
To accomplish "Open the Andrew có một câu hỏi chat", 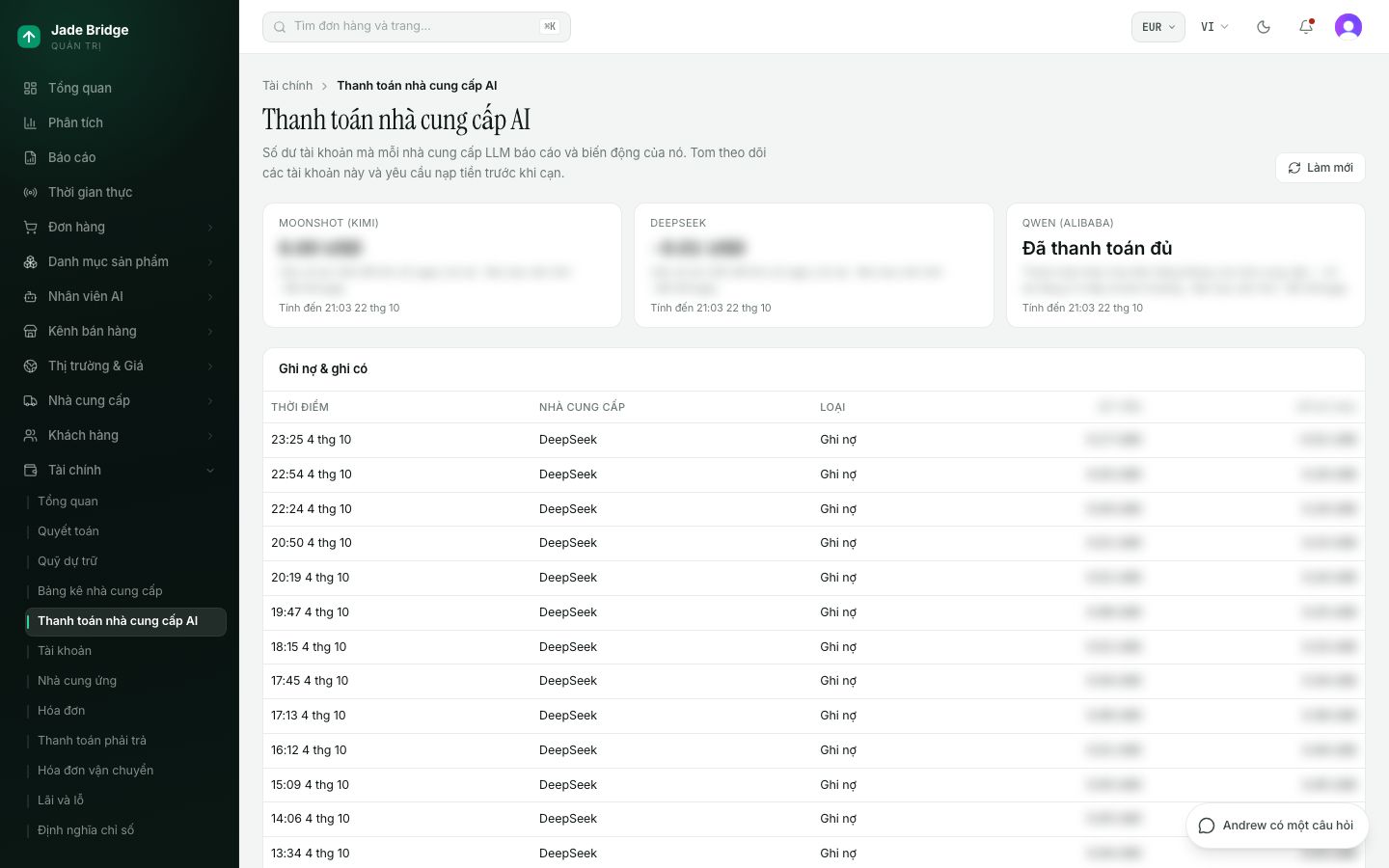I will click(1276, 826).
